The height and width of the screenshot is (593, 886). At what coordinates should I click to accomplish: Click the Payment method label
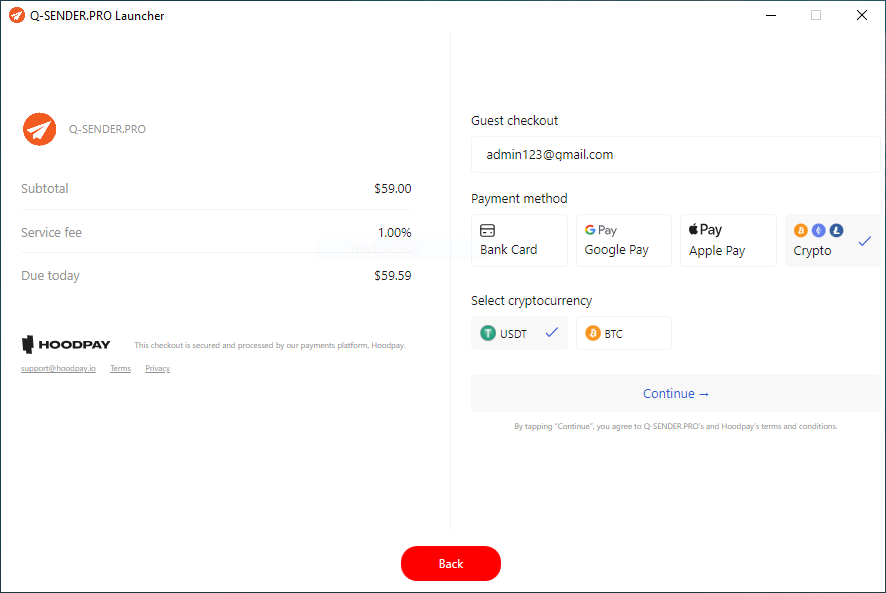point(519,198)
